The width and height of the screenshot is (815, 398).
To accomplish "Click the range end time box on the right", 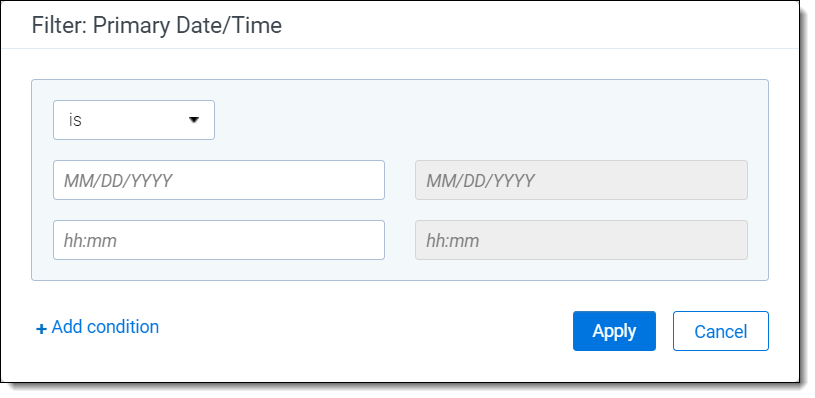I will pyautogui.click(x=581, y=240).
